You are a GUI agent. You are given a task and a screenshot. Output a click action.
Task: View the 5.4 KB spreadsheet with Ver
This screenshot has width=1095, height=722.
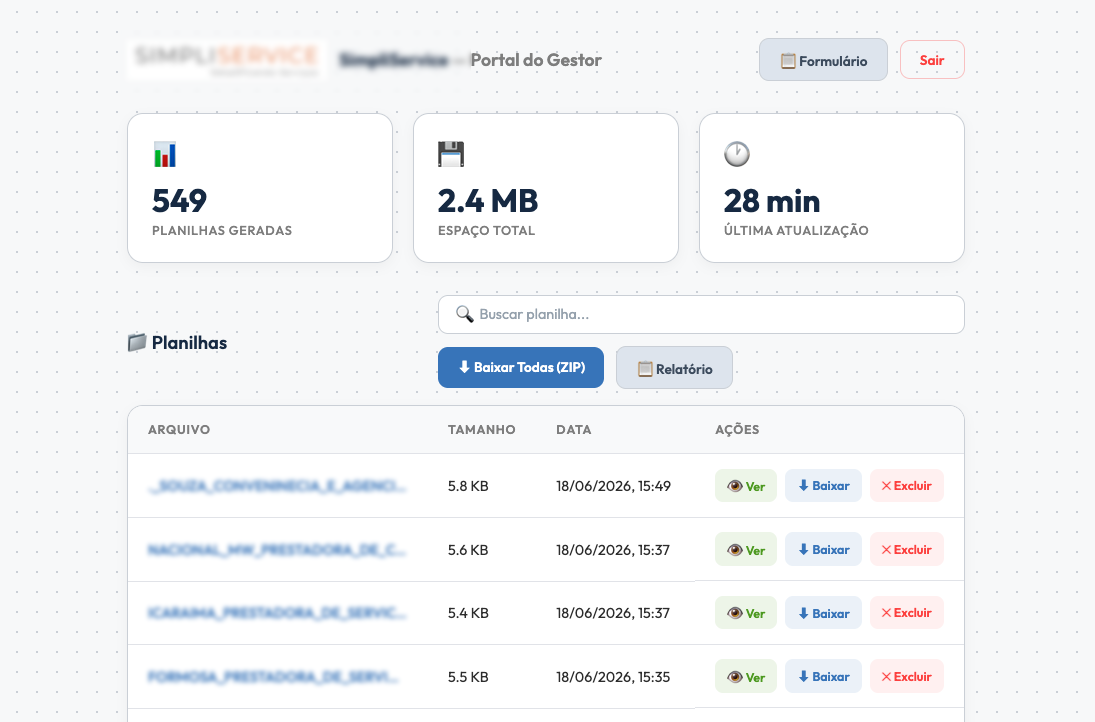click(745, 613)
